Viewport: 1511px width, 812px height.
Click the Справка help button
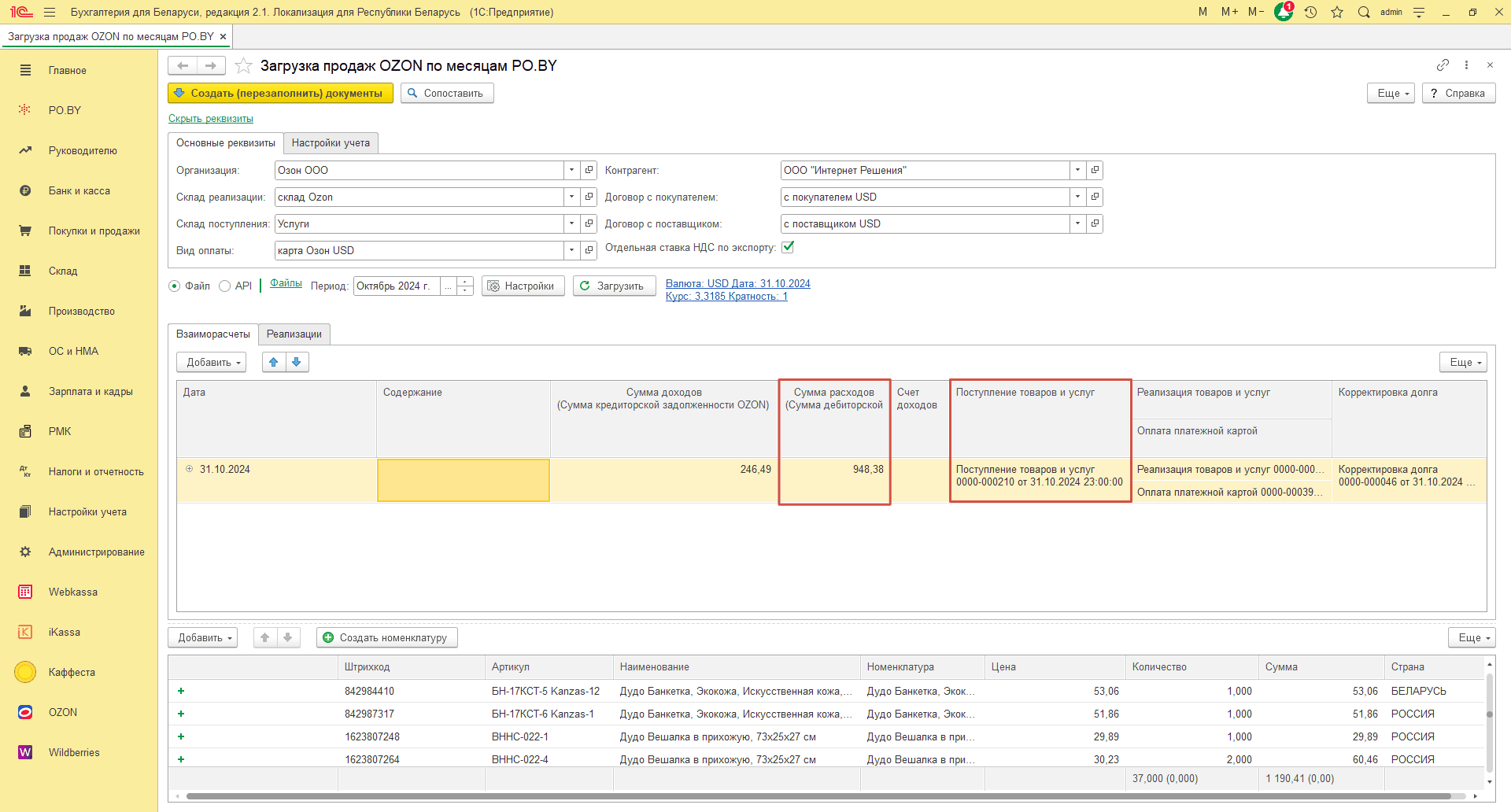click(x=1458, y=93)
